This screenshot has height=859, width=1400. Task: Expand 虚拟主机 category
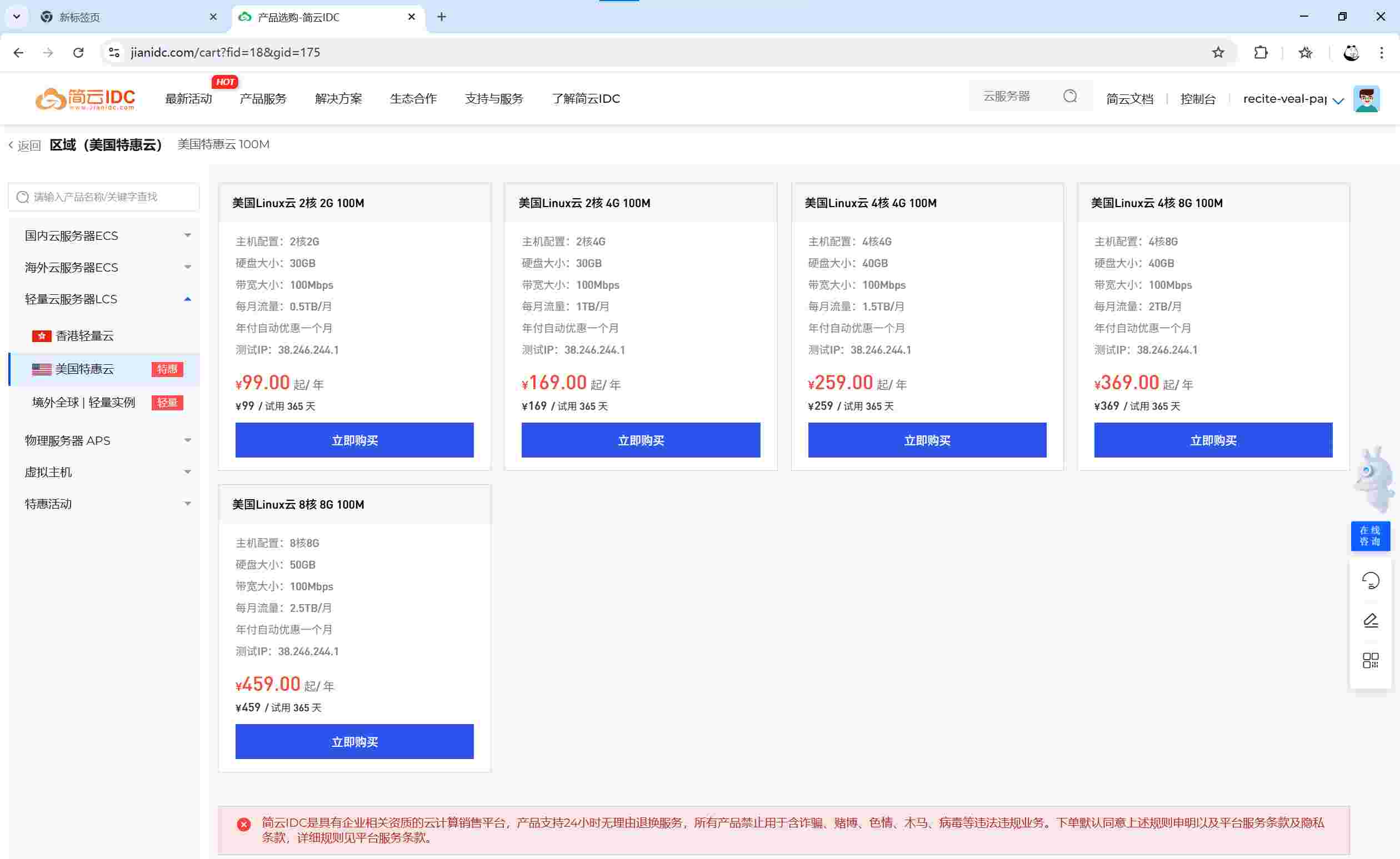[x=104, y=473]
